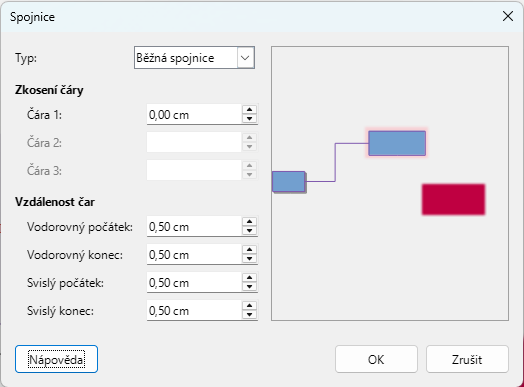Increase Vodorovný konec value

tap(249, 250)
